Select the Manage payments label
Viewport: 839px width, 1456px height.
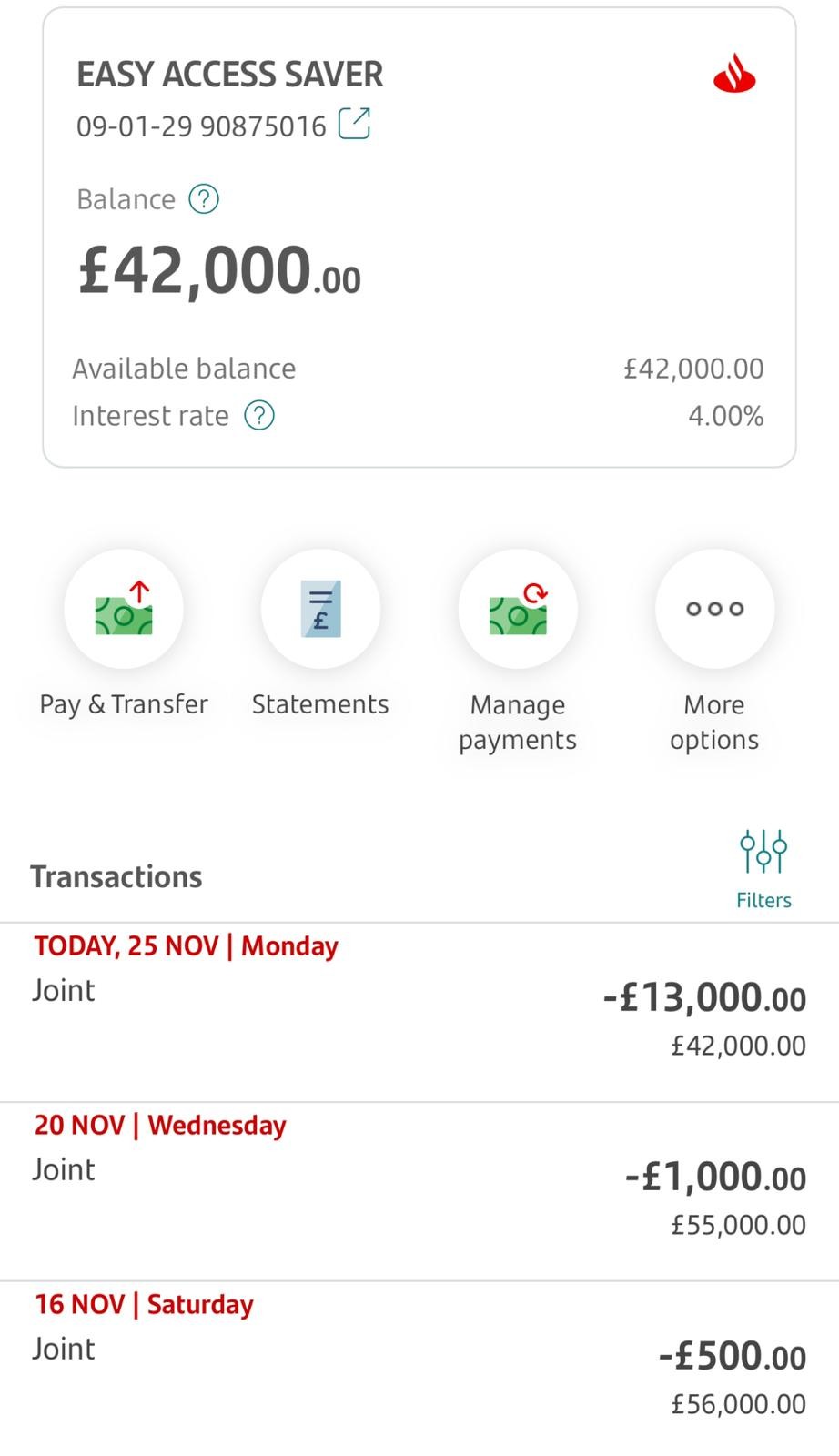coord(518,722)
